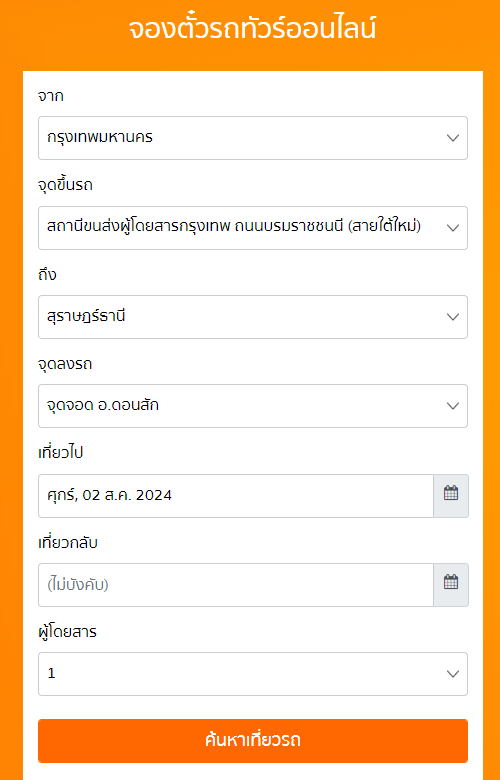This screenshot has height=780, width=500.
Task: Click the เที่ยวกลับ field label
Action: 68,543
